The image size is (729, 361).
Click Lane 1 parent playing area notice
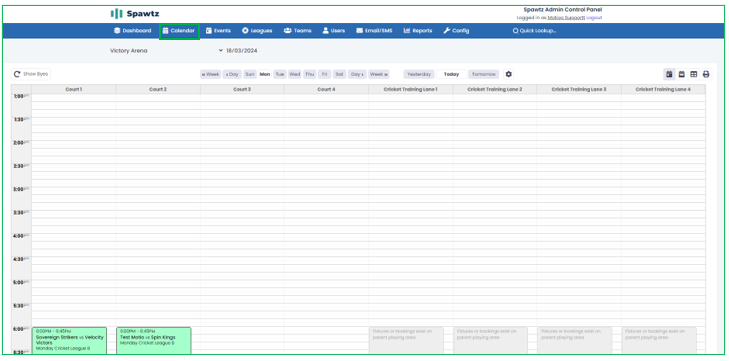(406, 341)
